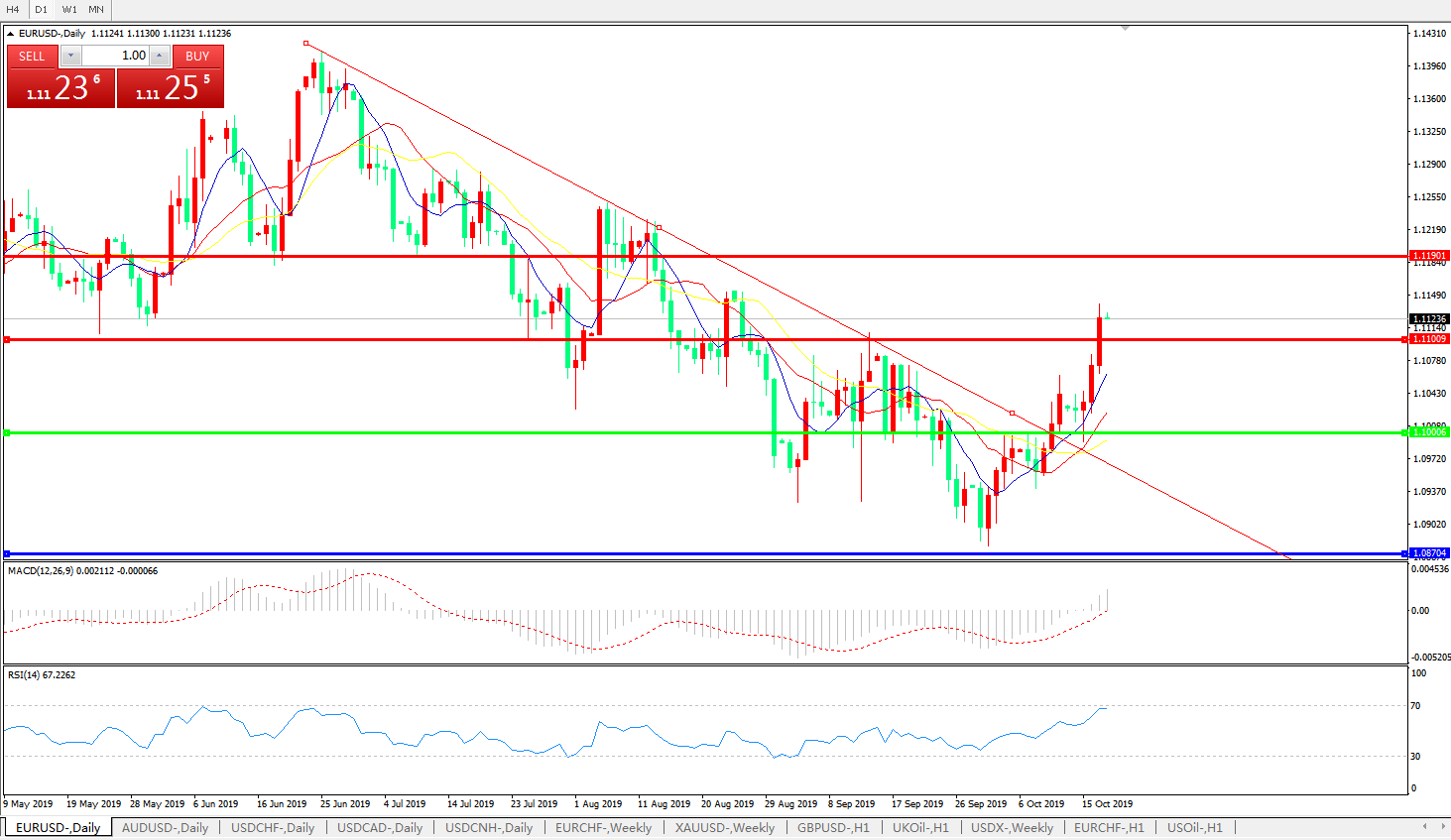1451x840 pixels.
Task: Open the AUDUSD-,Daily chart tab
Action: (165, 827)
